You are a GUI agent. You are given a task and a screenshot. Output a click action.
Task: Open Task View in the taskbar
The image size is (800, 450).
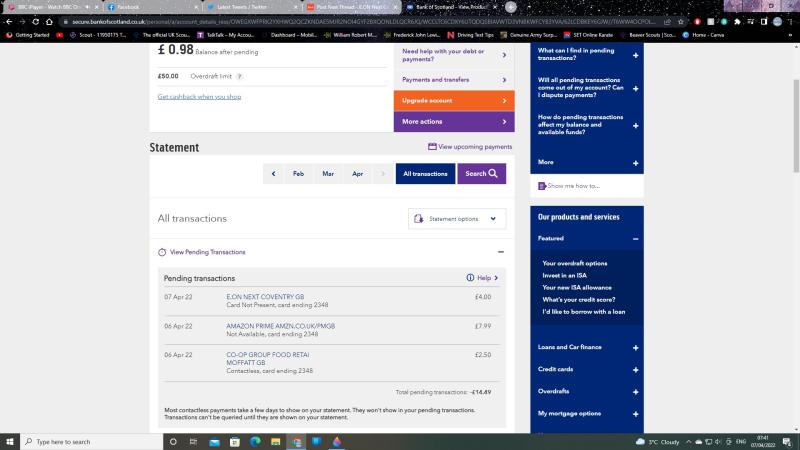pyautogui.click(x=193, y=441)
